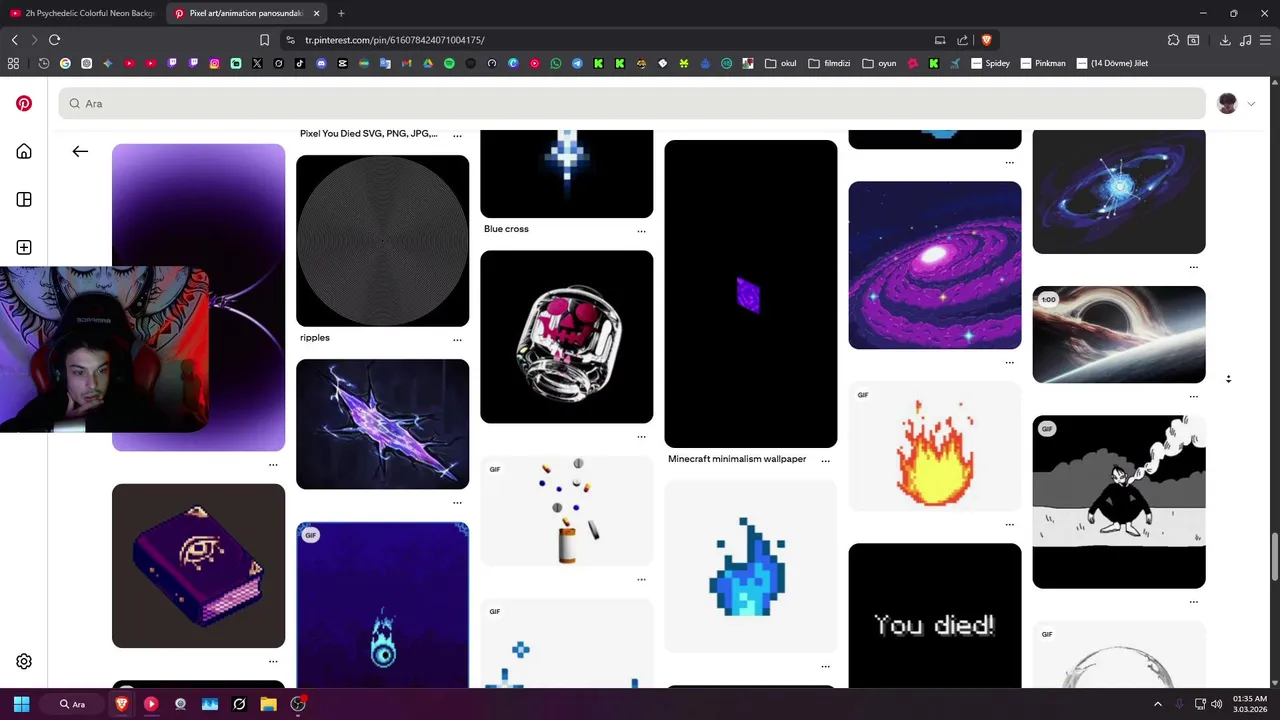Open the falling pills GIF pin
The height and width of the screenshot is (720, 1280).
pos(566,511)
